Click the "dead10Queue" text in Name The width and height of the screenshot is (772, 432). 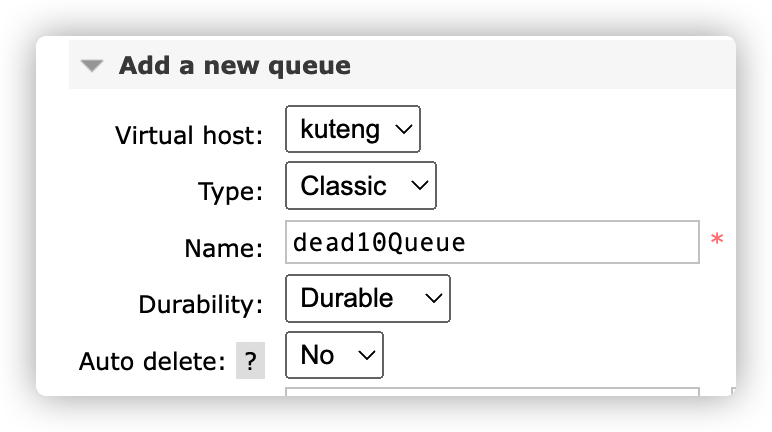click(378, 243)
